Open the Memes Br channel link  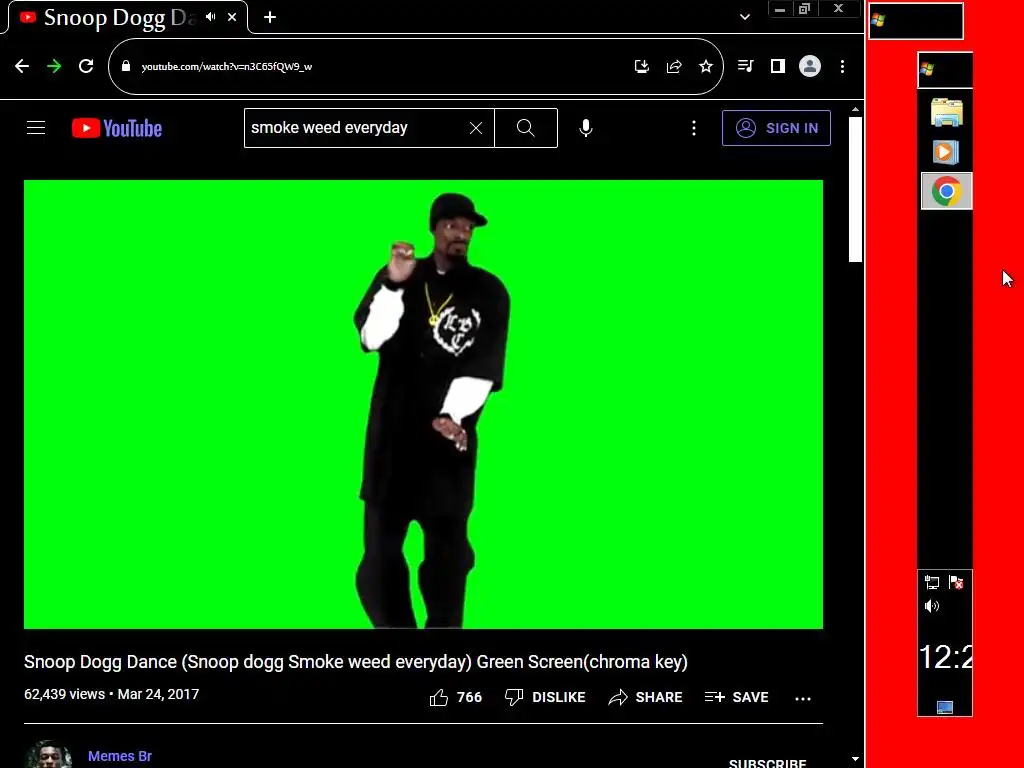click(120, 756)
